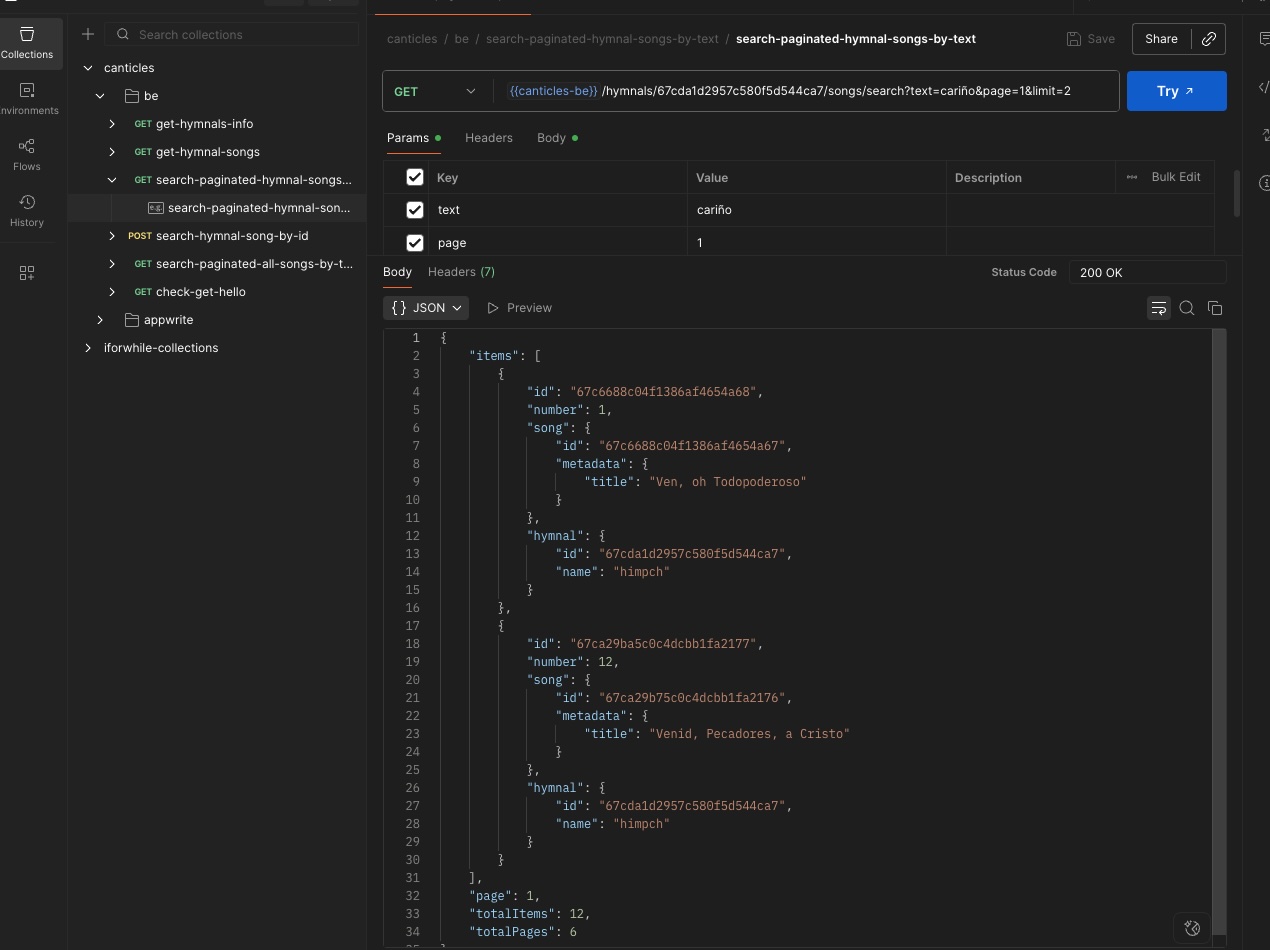The height and width of the screenshot is (950, 1270).
Task: Click the page value cell '1'
Action: pyautogui.click(x=816, y=243)
